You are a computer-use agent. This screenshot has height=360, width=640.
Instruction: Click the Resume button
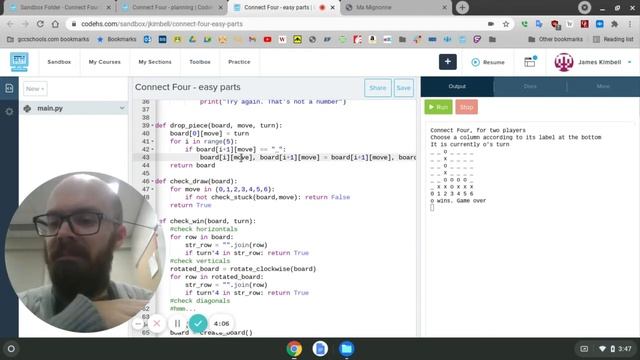pos(488,62)
